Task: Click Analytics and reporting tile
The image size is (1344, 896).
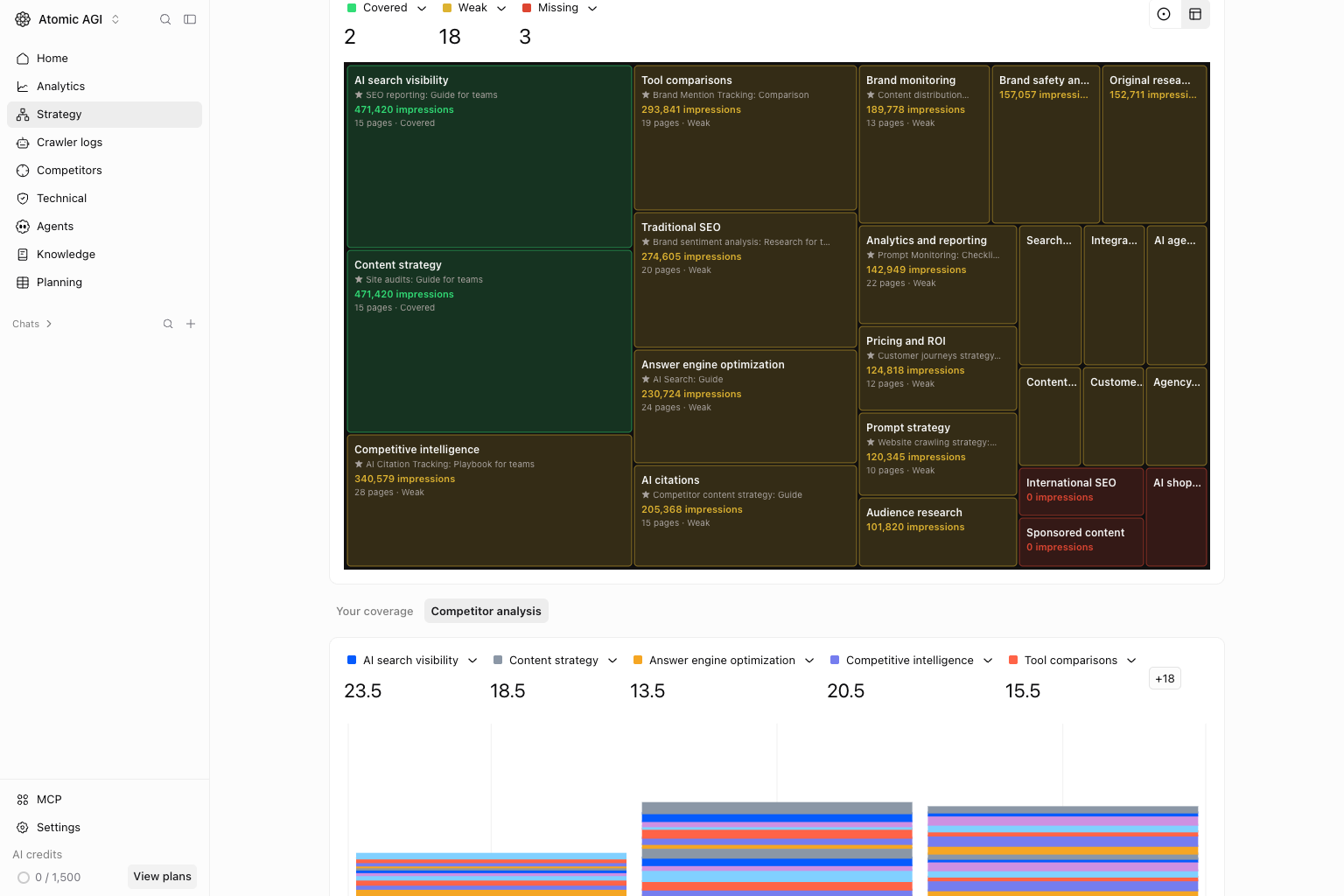Action: coord(937,275)
